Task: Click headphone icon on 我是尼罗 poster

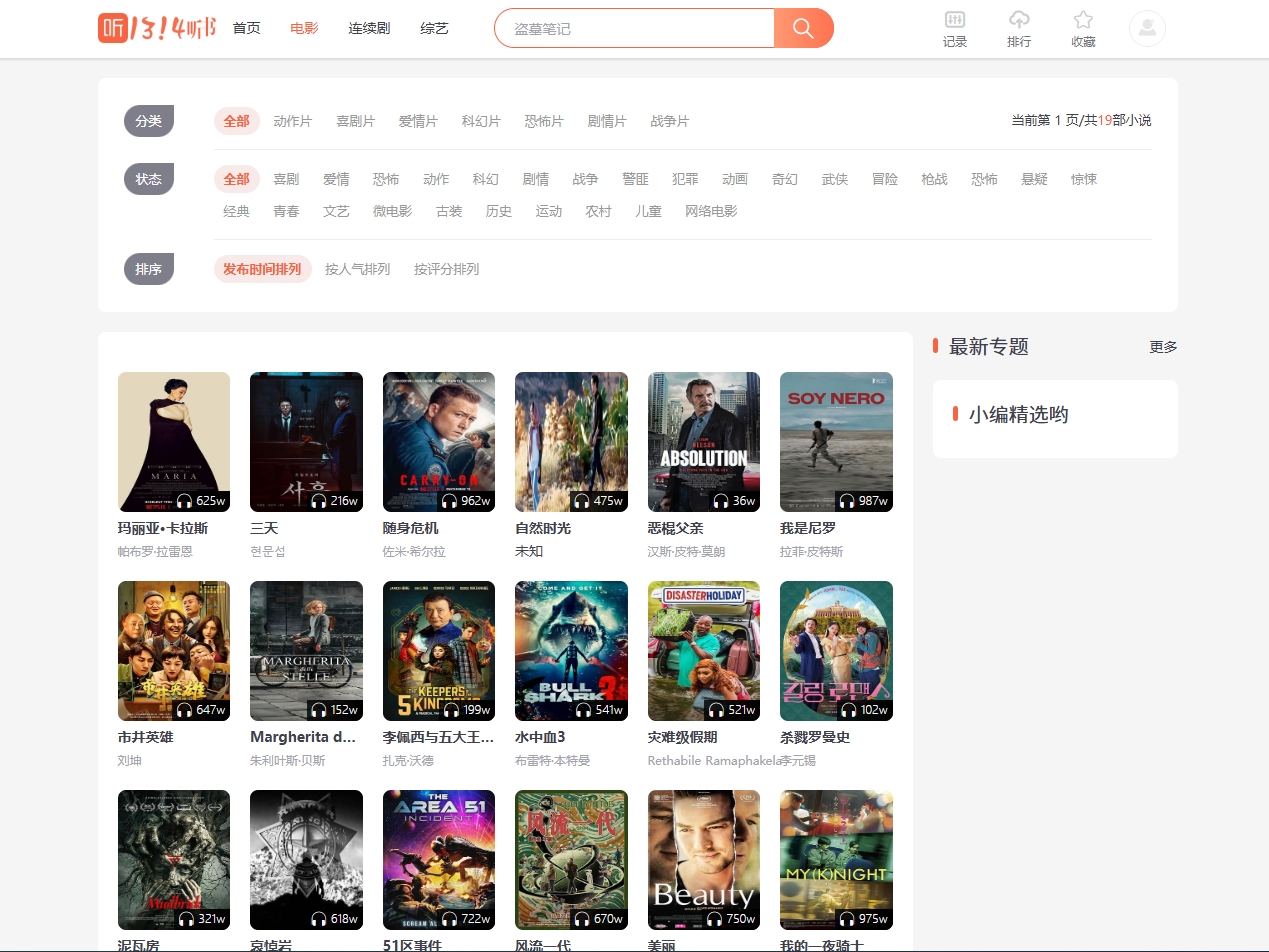Action: (x=847, y=501)
